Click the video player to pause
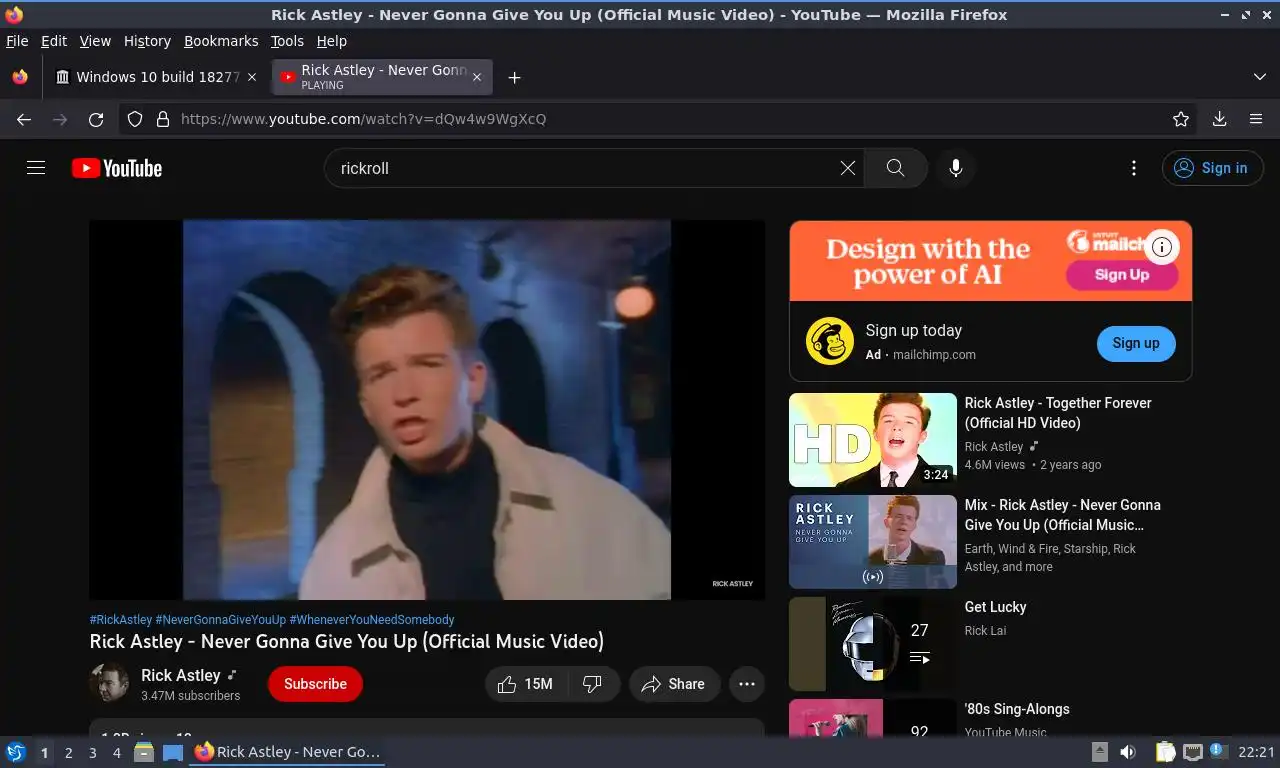The height and width of the screenshot is (768, 1280). [427, 410]
